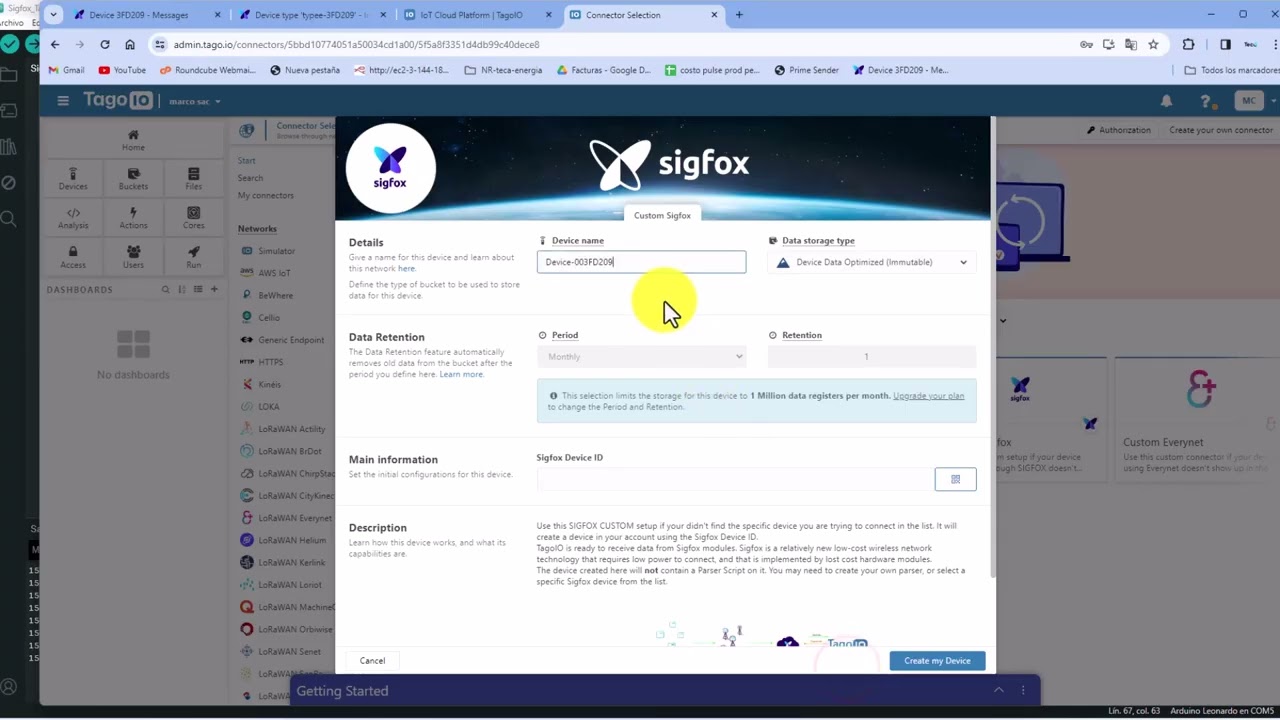Image resolution: width=1280 pixels, height=720 pixels.
Task: Click the Device name input field
Action: (x=641, y=262)
